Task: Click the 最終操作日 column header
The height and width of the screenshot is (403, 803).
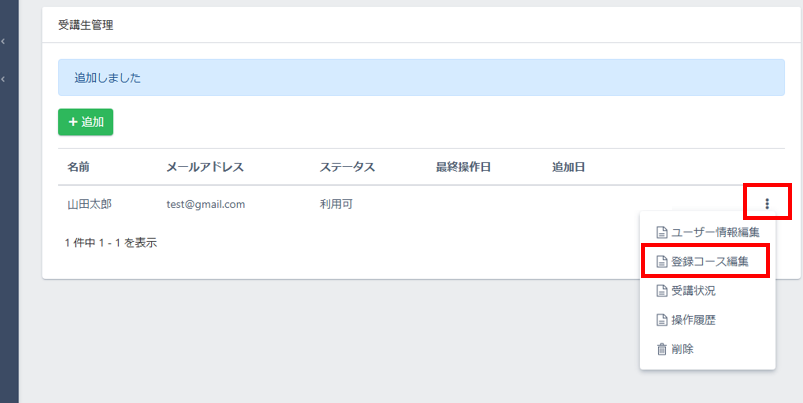Action: [463, 167]
